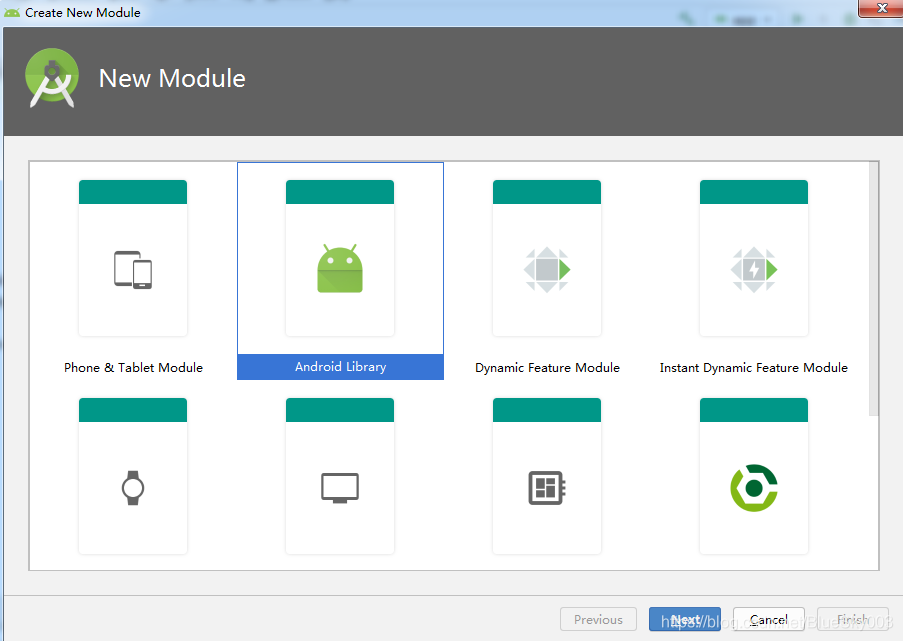
Task: Select the green circular logo module icon
Action: pos(754,488)
